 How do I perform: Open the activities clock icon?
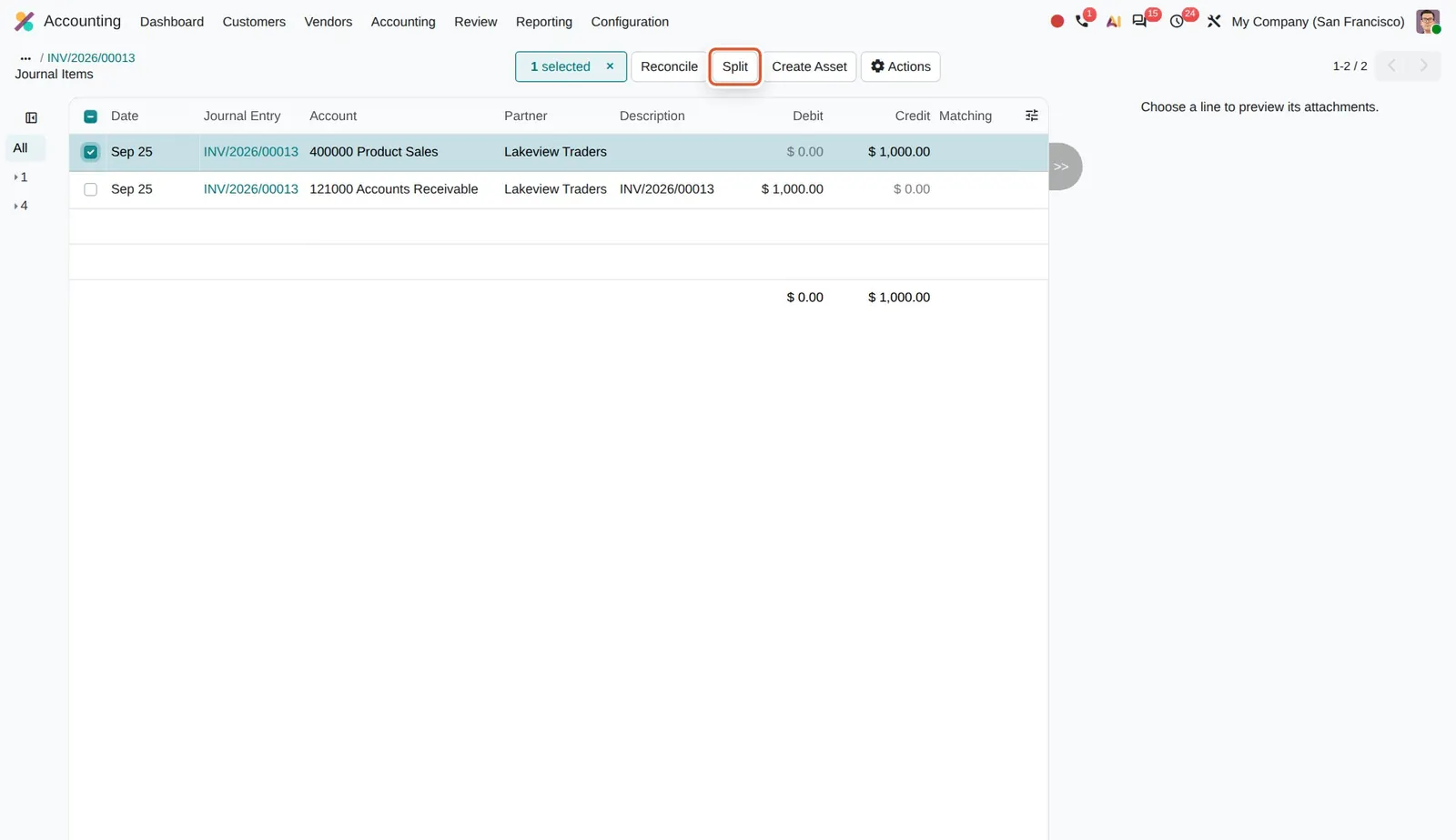[x=1177, y=21]
